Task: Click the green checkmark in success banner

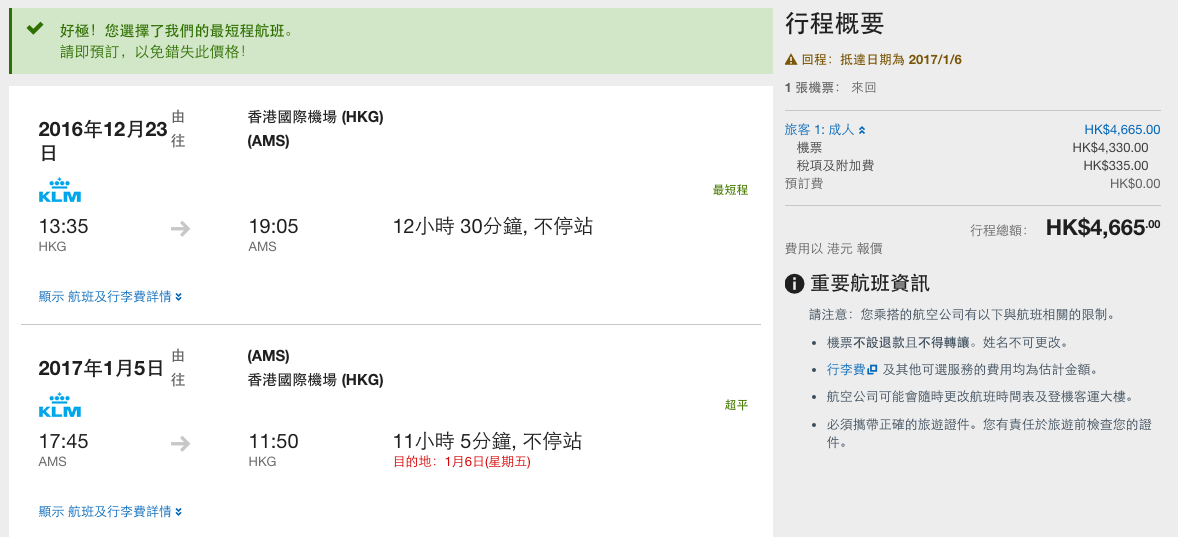Action: pyautogui.click(x=35, y=29)
